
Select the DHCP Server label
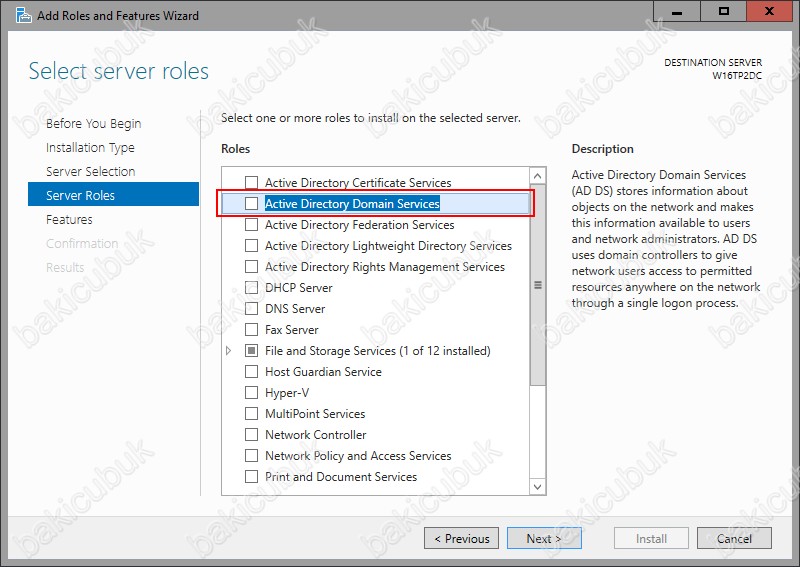tap(298, 288)
